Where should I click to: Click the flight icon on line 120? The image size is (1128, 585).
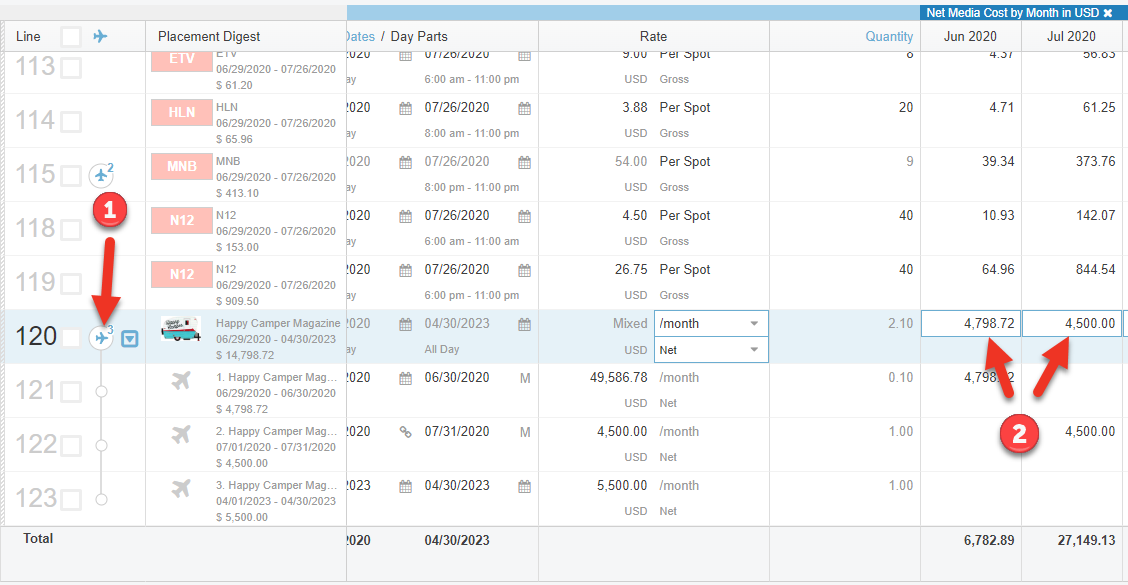click(101, 338)
